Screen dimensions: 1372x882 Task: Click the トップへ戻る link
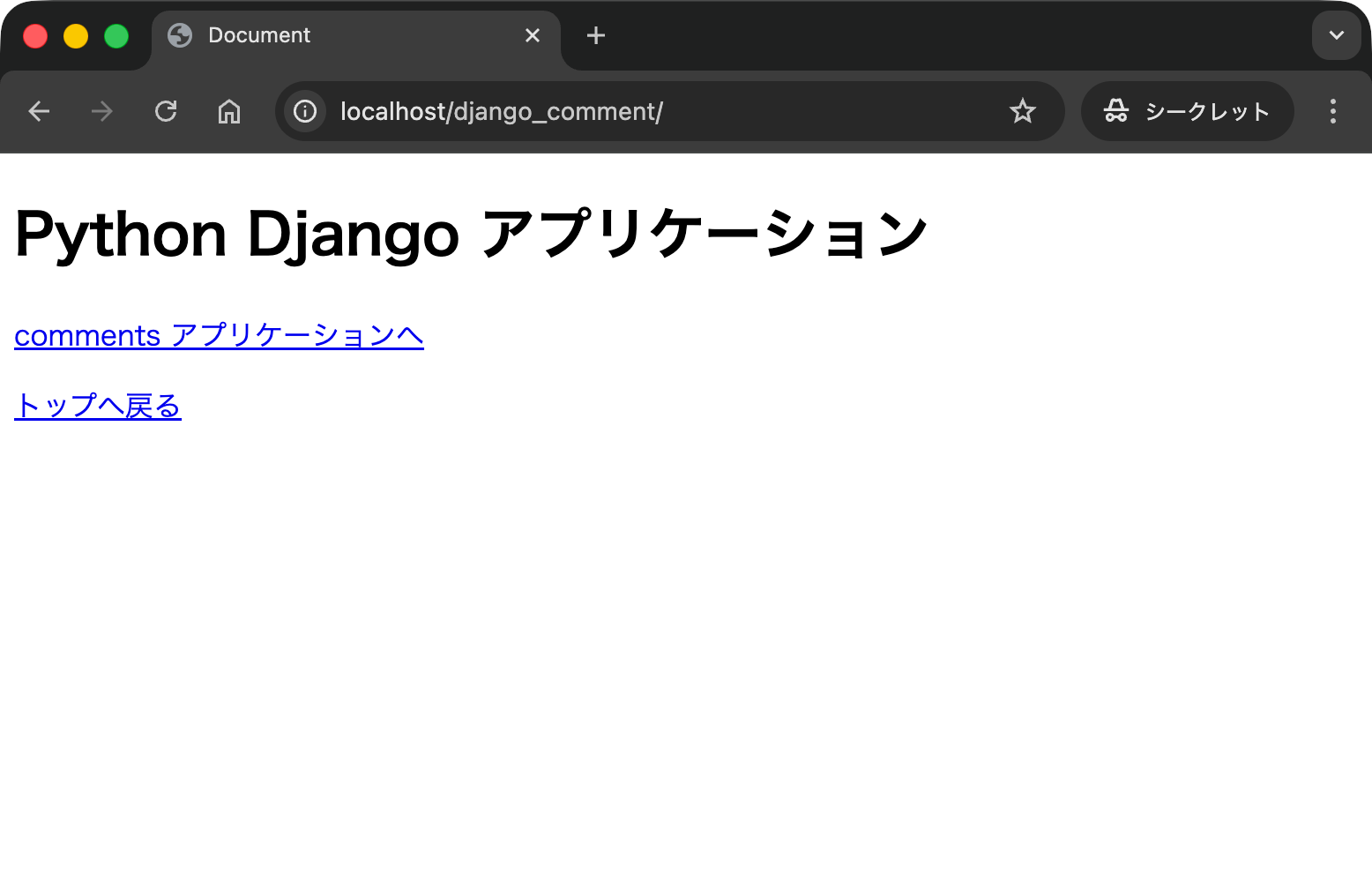click(x=97, y=406)
